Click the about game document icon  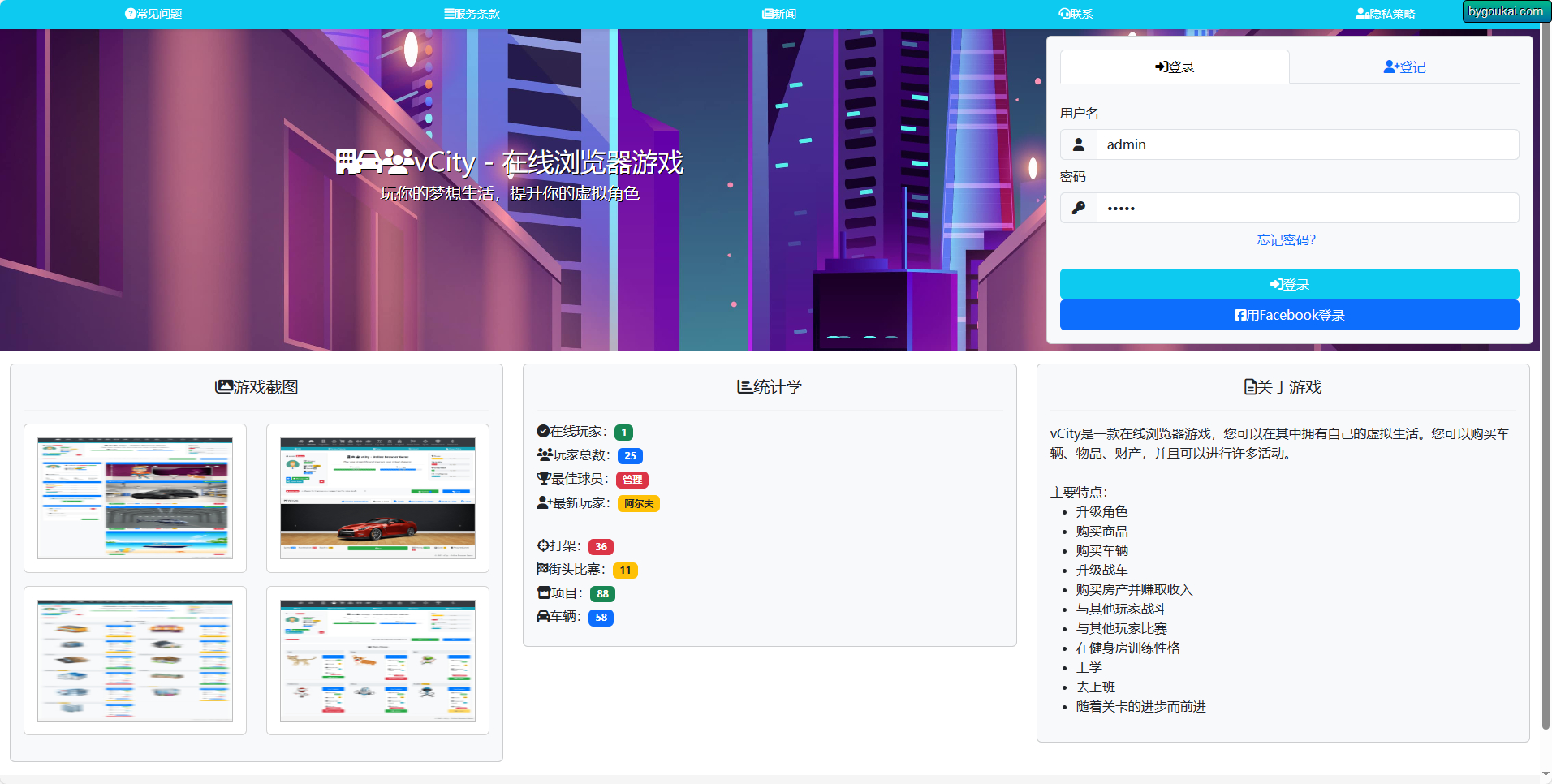[x=1250, y=387]
